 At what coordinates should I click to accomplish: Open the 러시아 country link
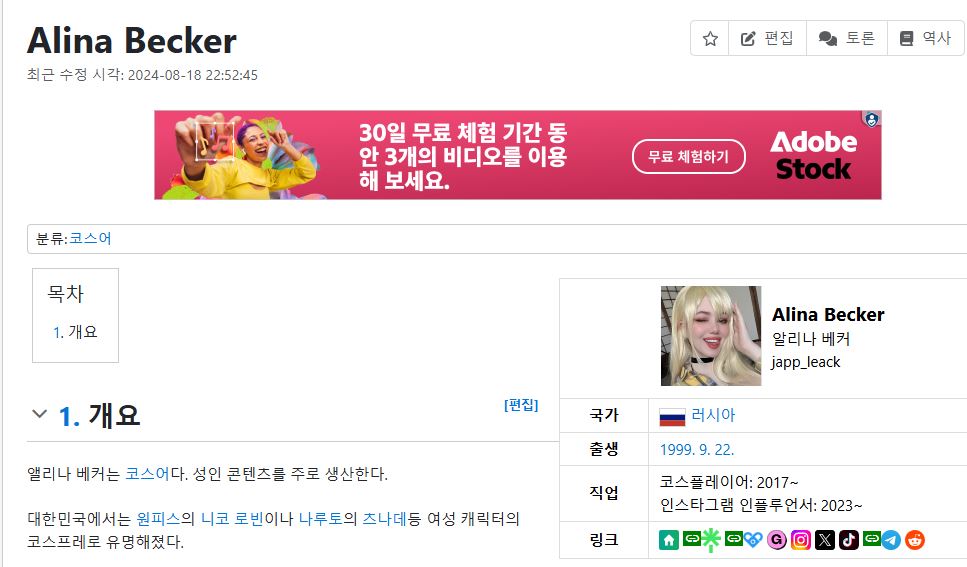[713, 415]
